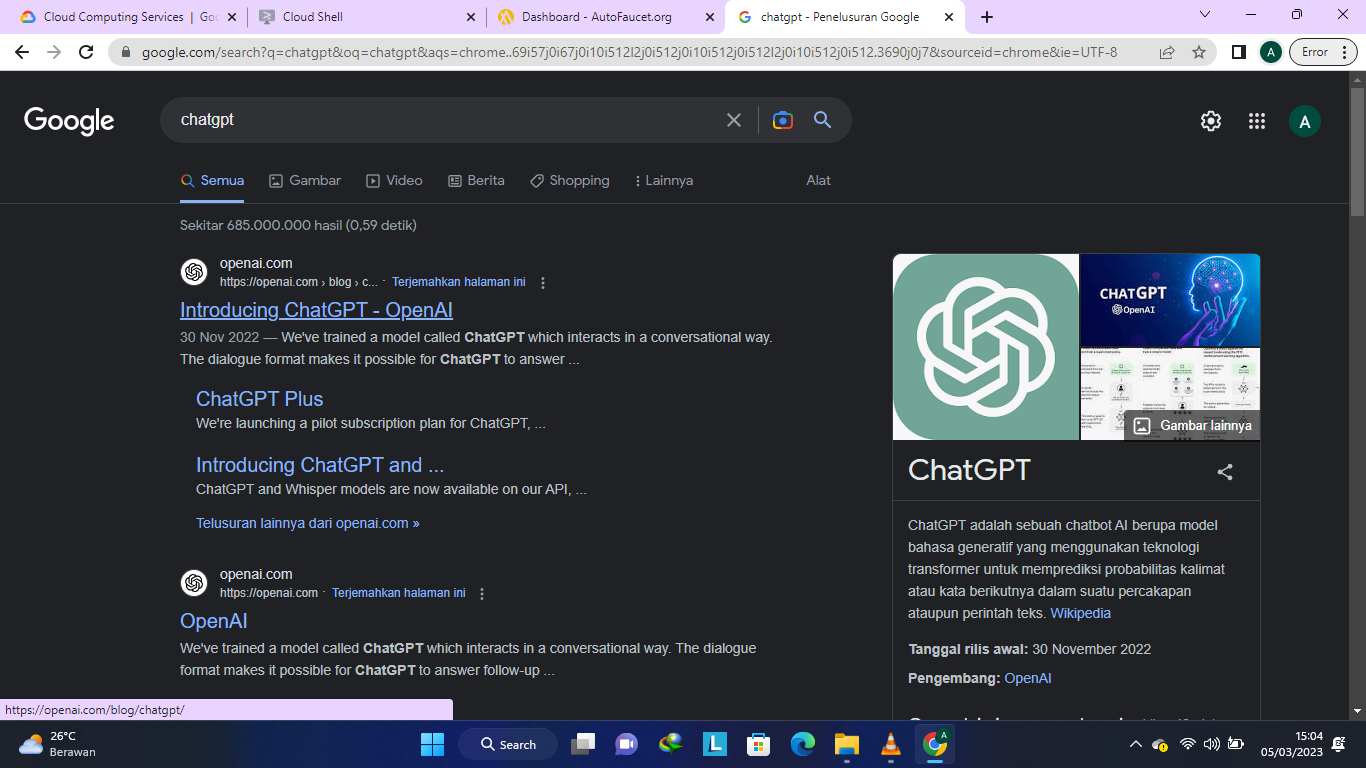Viewport: 1366px width, 768px height.
Task: Open the L app on taskbar
Action: pyautogui.click(x=715, y=744)
